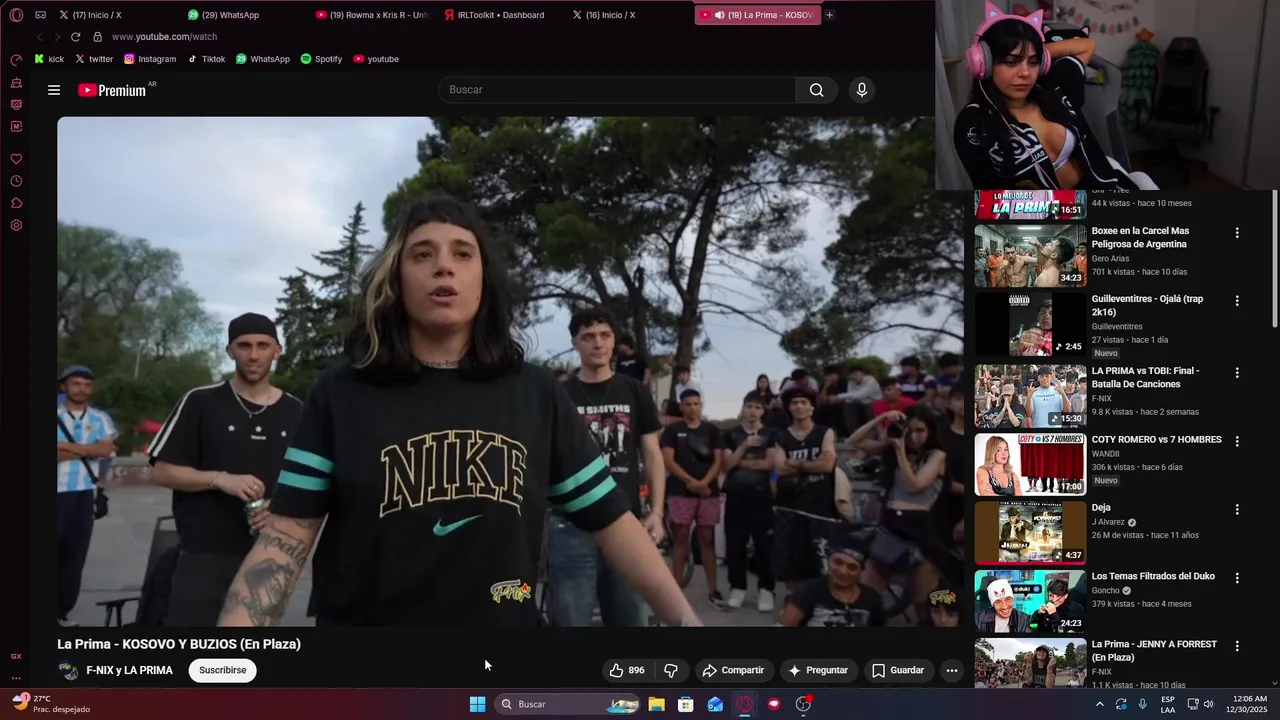Click the YouTube search magnifier button
This screenshot has width=1280, height=720.
click(817, 90)
